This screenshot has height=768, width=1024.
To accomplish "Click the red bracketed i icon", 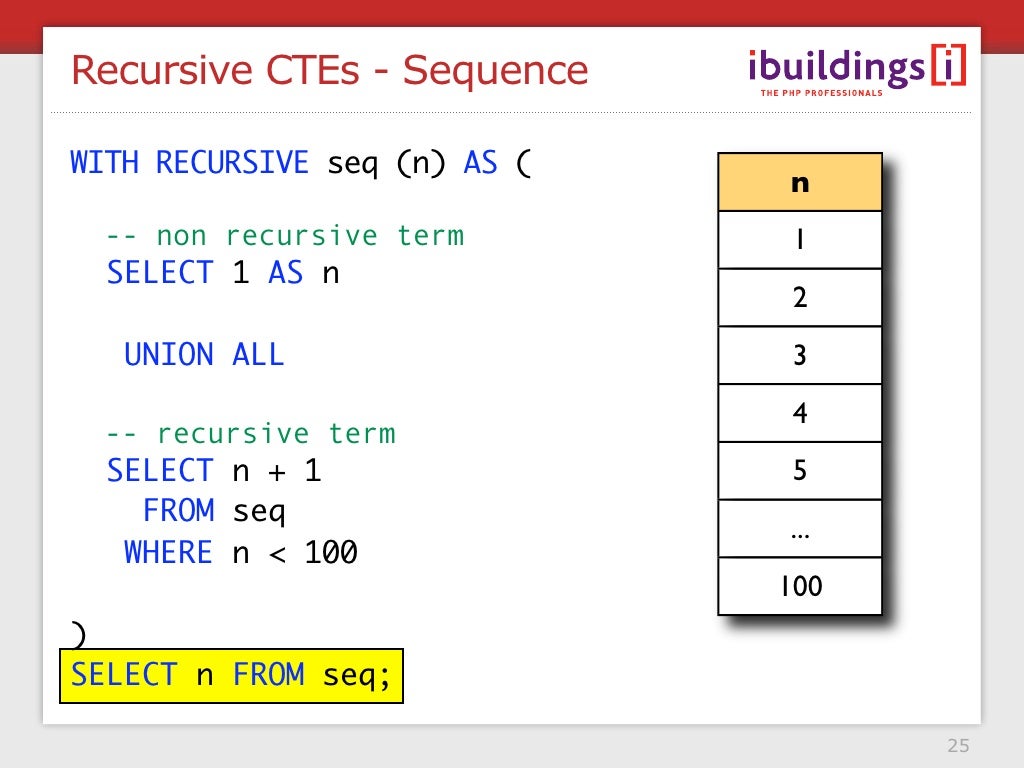I will click(948, 65).
